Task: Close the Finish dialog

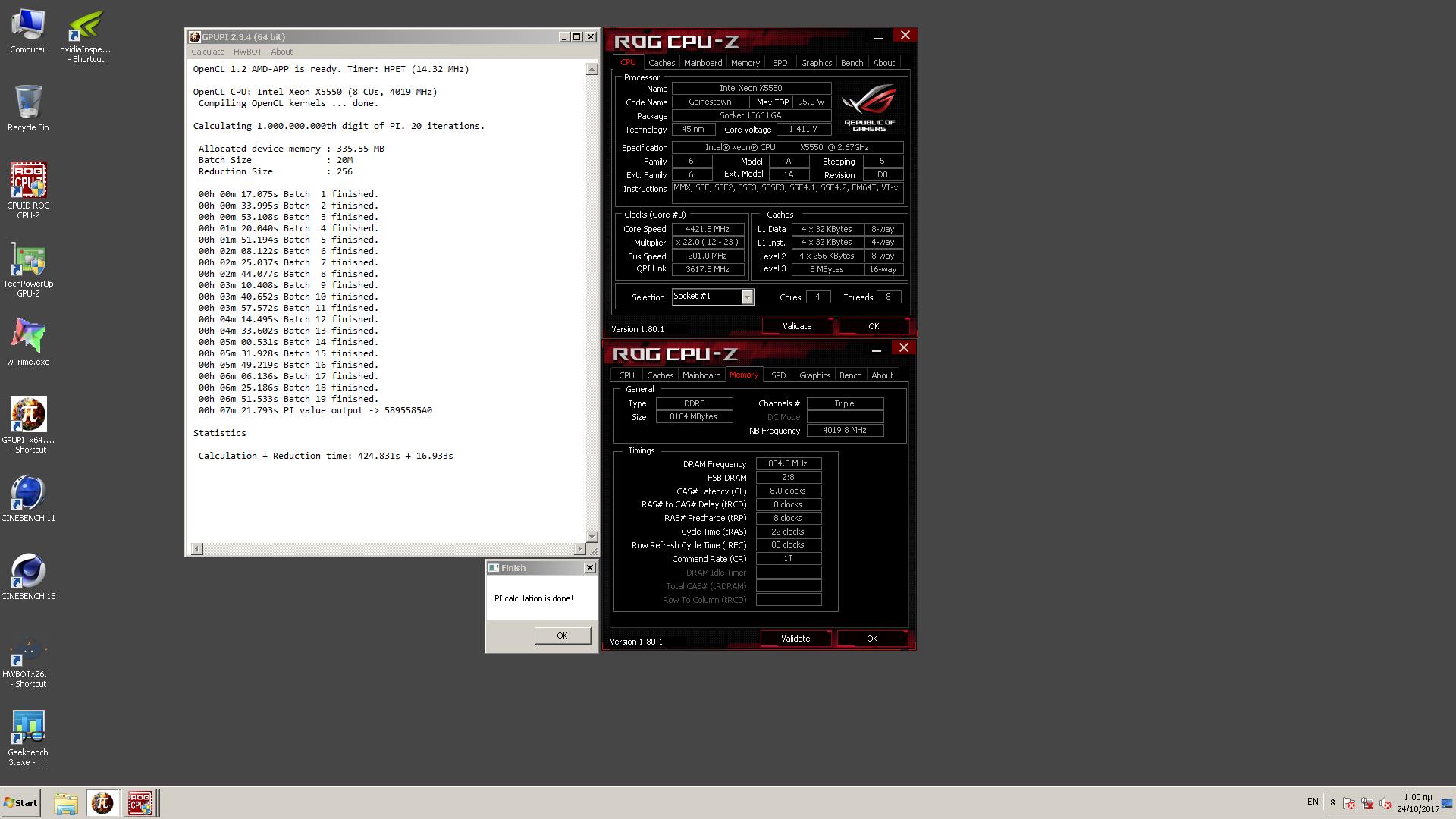Action: (590, 568)
